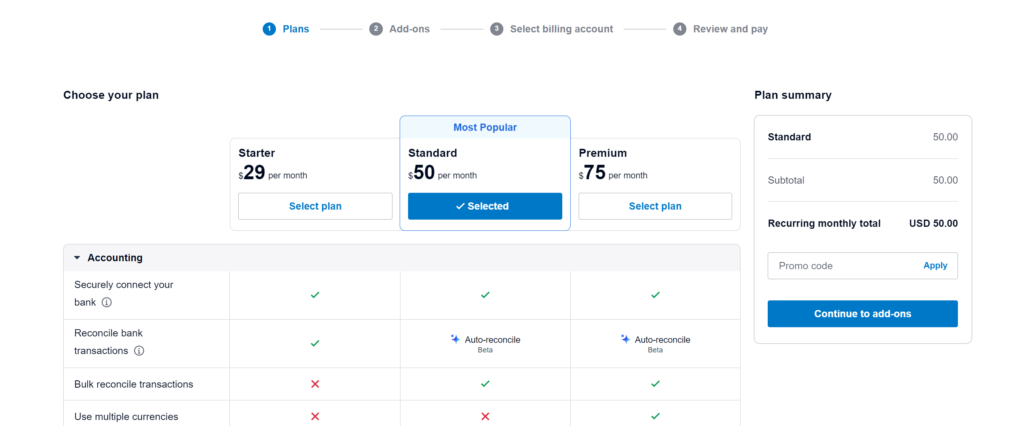Screen dimensions: 1024x426
Task: Click the Plans step indicator
Action: pos(286,29)
